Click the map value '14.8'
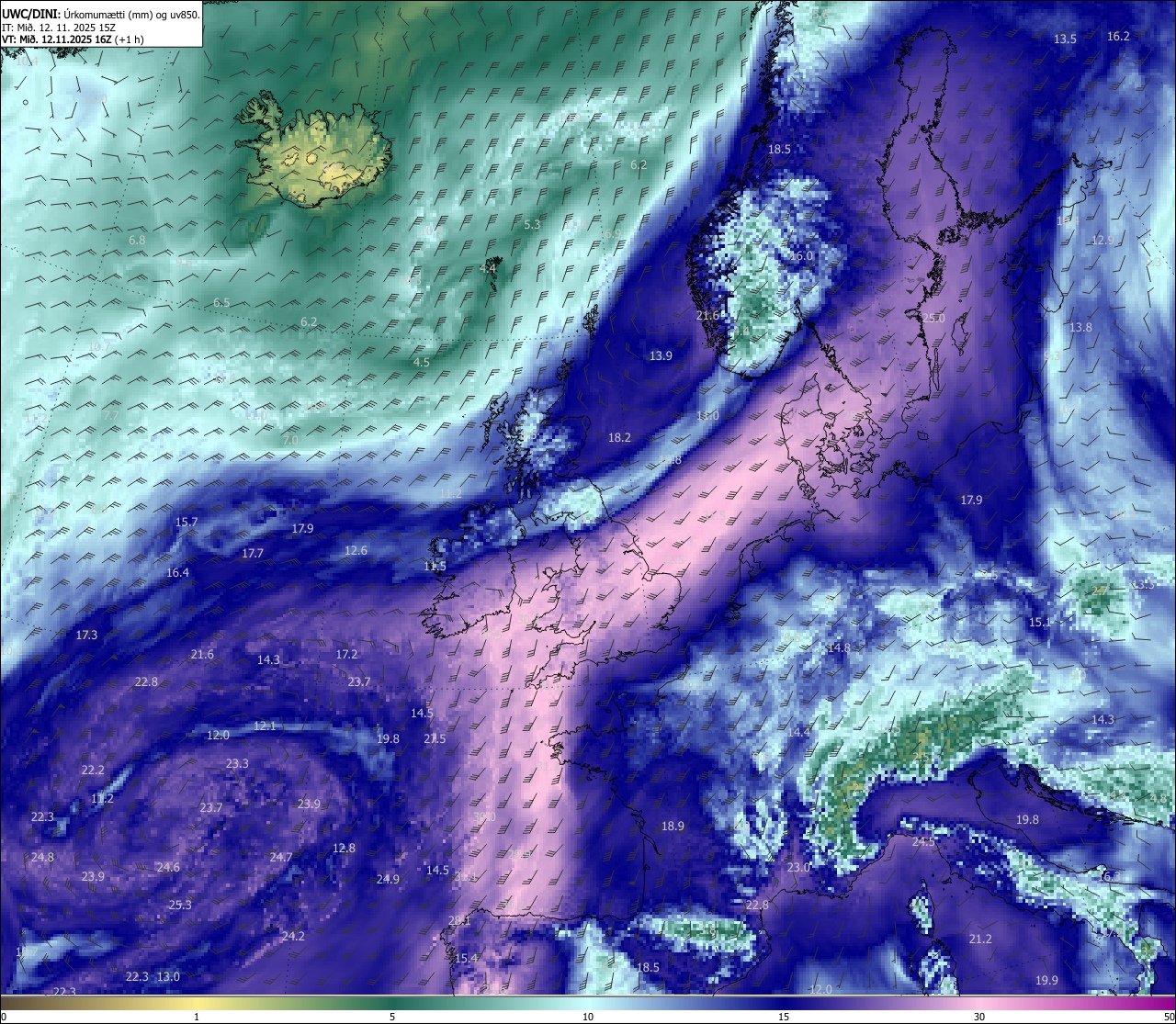This screenshot has width=1176, height=1024. pos(838,648)
